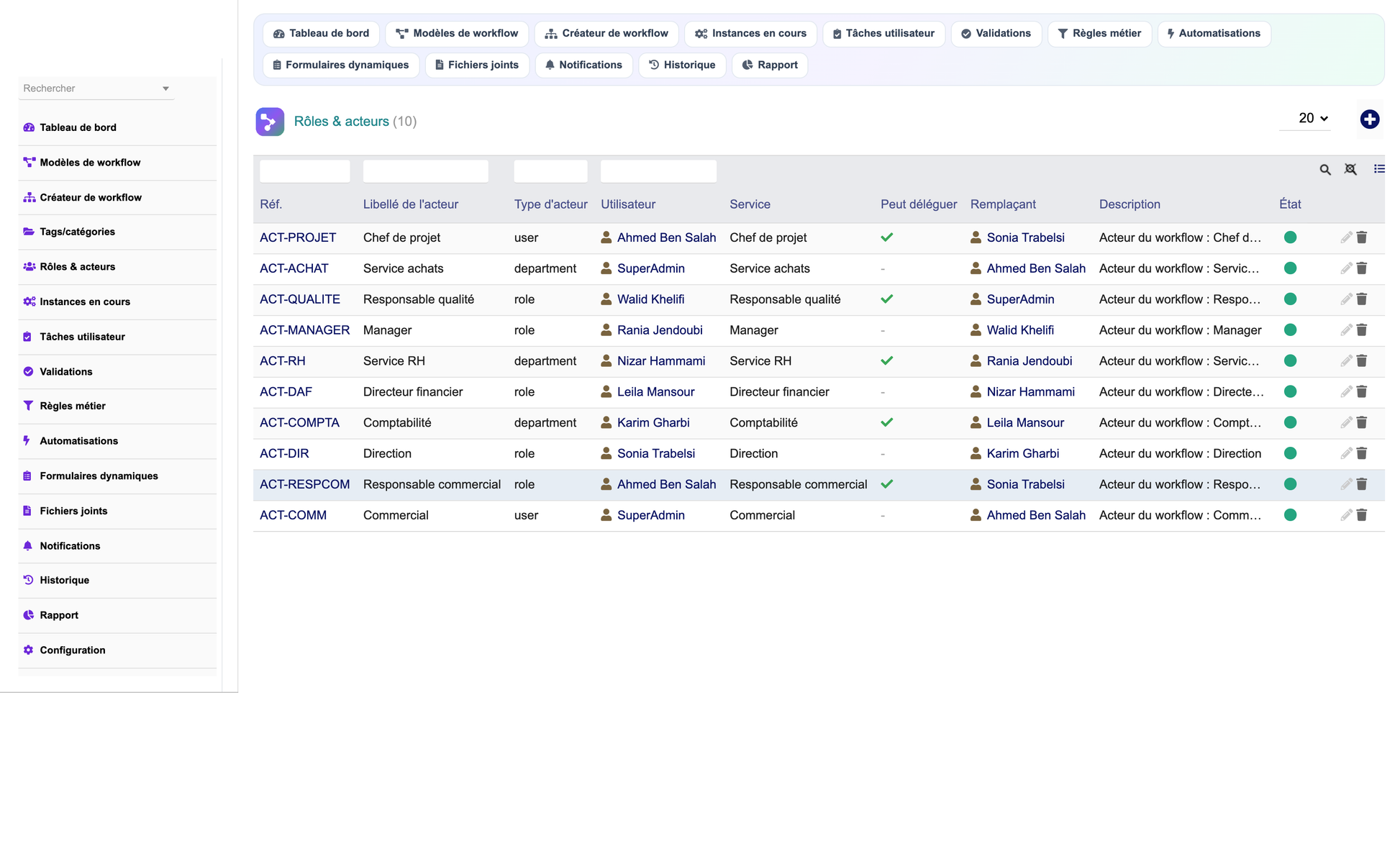This screenshot has height=867, width=1400.
Task: Delete the ACT-RH row
Action: 1361,361
